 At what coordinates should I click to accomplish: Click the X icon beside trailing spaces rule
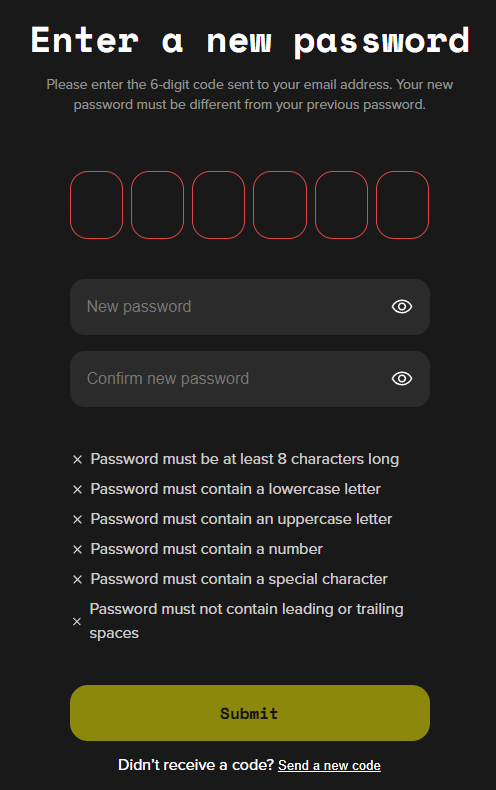click(x=77, y=622)
